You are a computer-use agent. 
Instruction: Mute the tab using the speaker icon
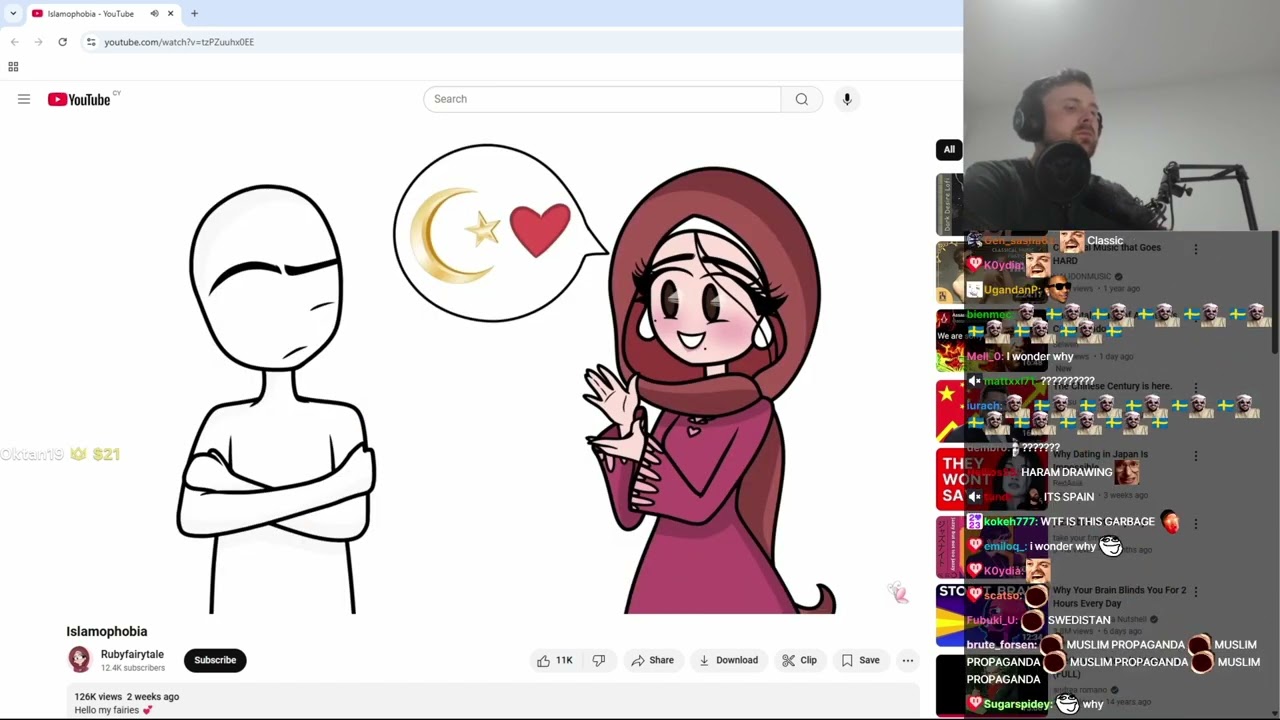click(154, 14)
